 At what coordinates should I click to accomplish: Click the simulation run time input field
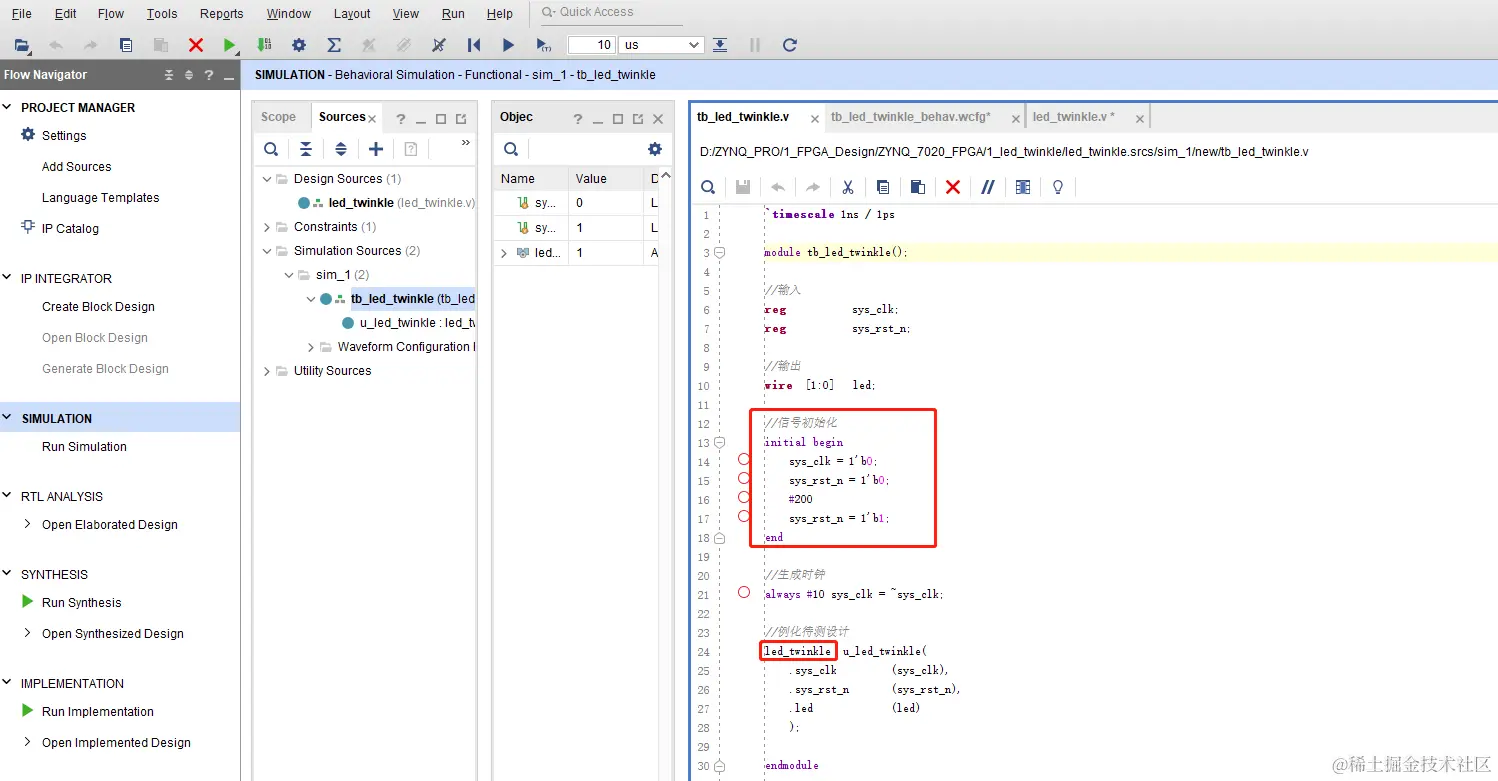pyautogui.click(x=591, y=45)
